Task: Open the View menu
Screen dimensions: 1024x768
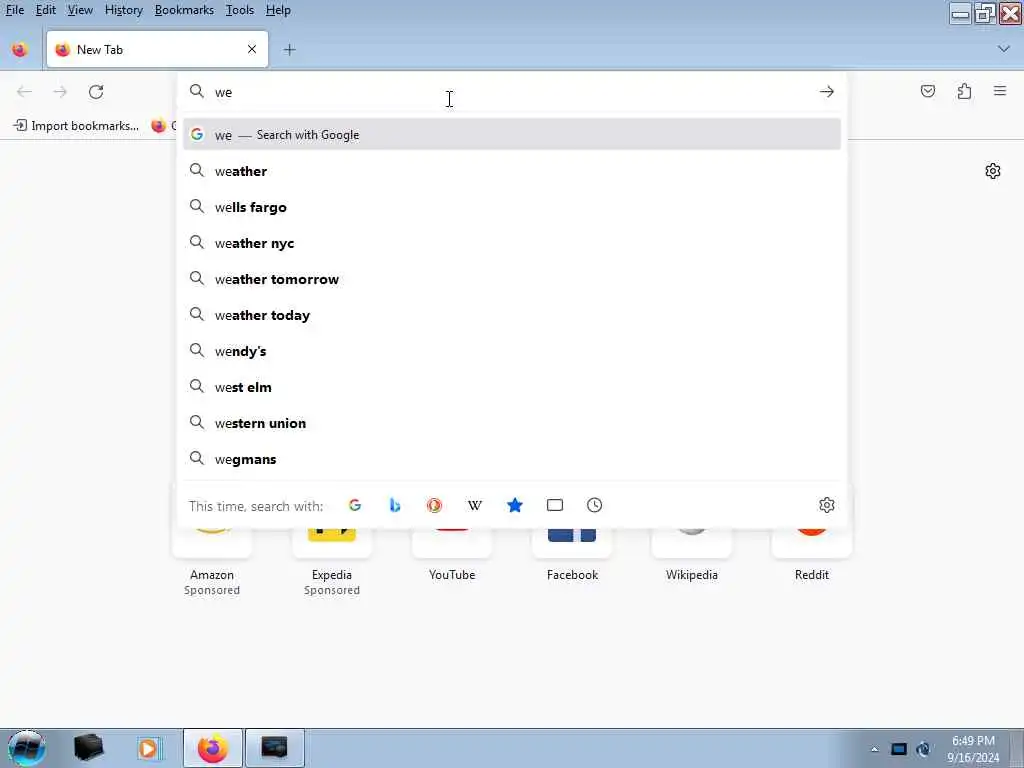Action: (x=80, y=10)
